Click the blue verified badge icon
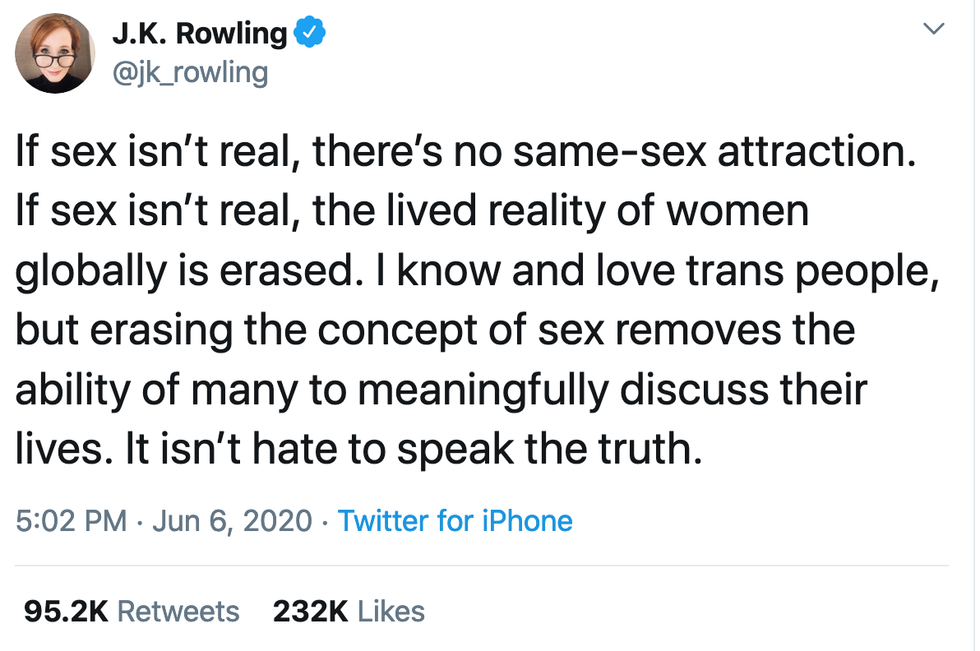Screen dimensions: 980x651 311,33
